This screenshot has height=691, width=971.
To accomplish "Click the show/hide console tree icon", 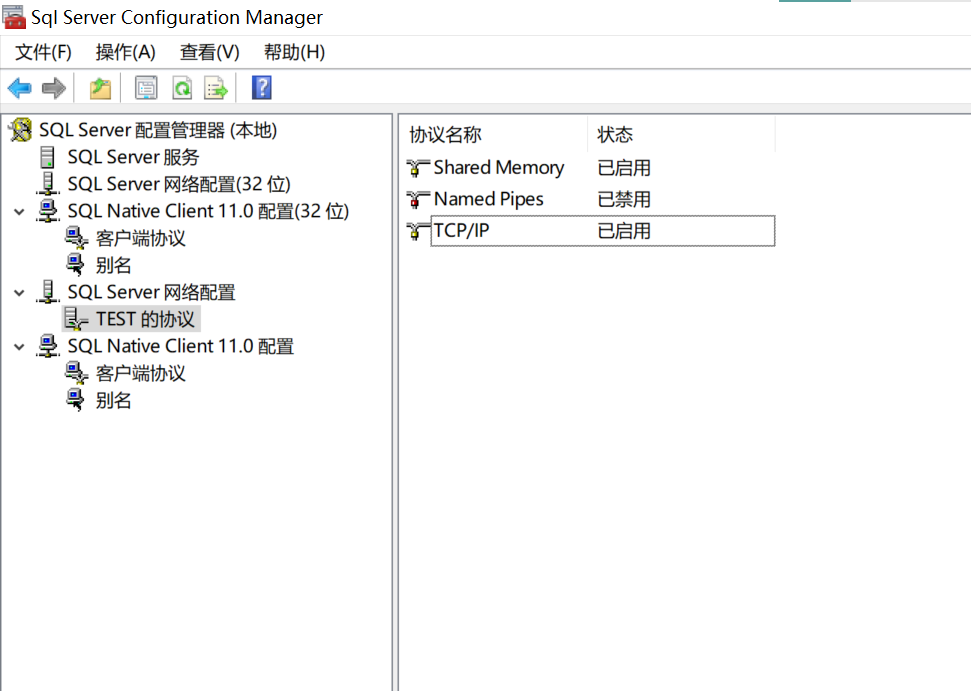I will tap(145, 88).
